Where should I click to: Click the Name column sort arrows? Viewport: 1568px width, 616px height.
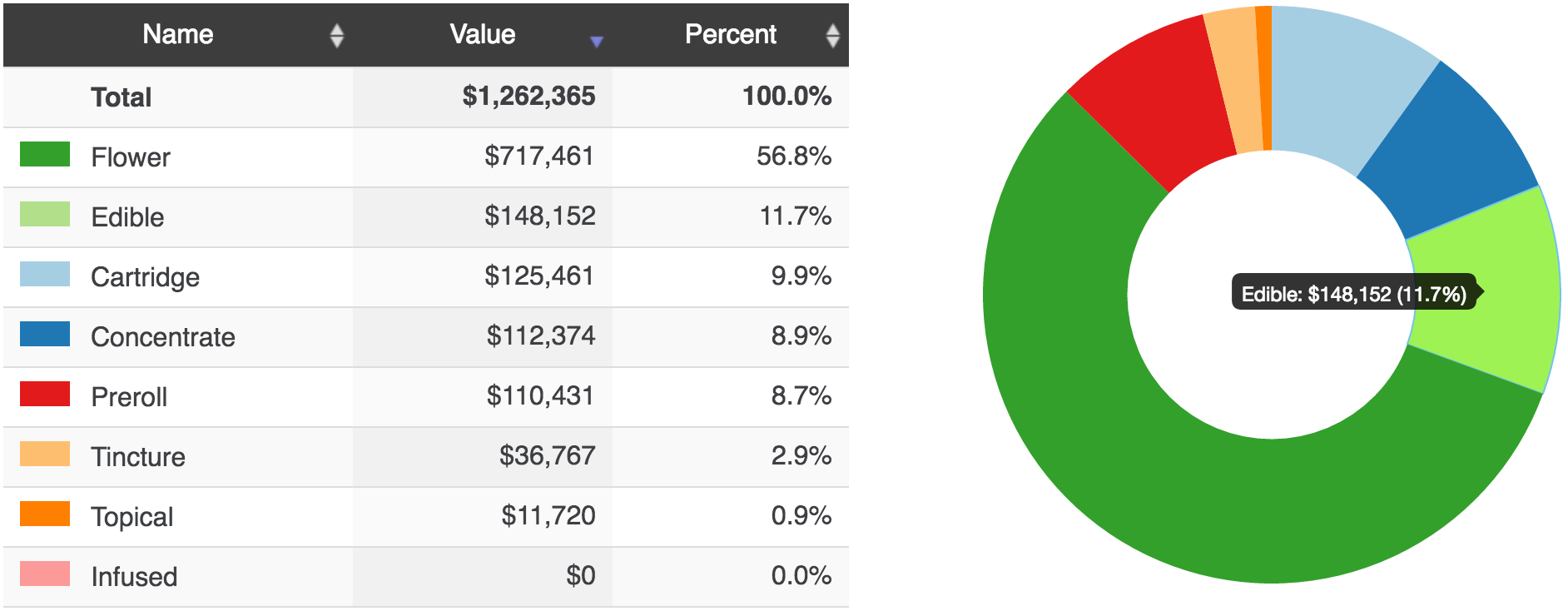(x=336, y=36)
